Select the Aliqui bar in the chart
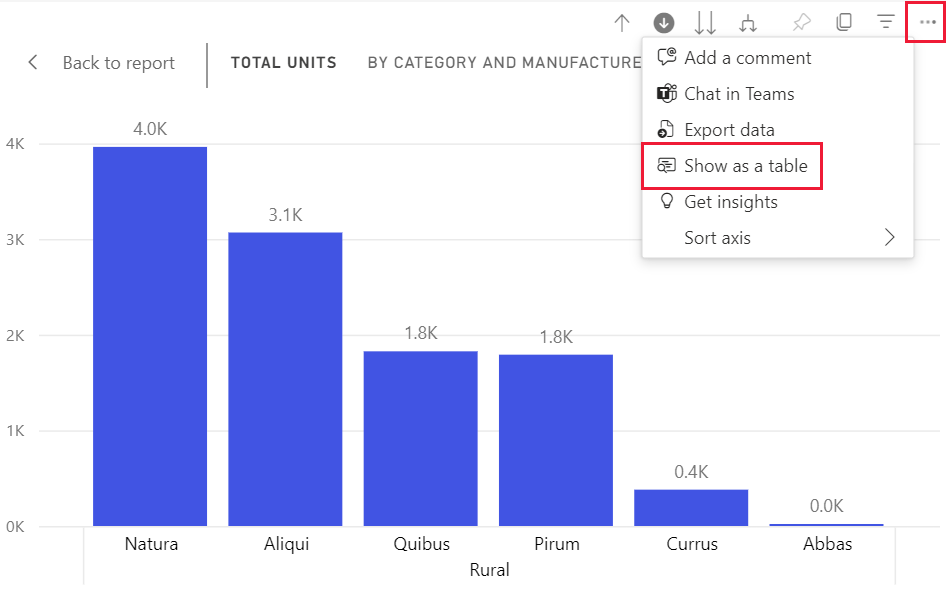The image size is (946, 595). click(285, 379)
